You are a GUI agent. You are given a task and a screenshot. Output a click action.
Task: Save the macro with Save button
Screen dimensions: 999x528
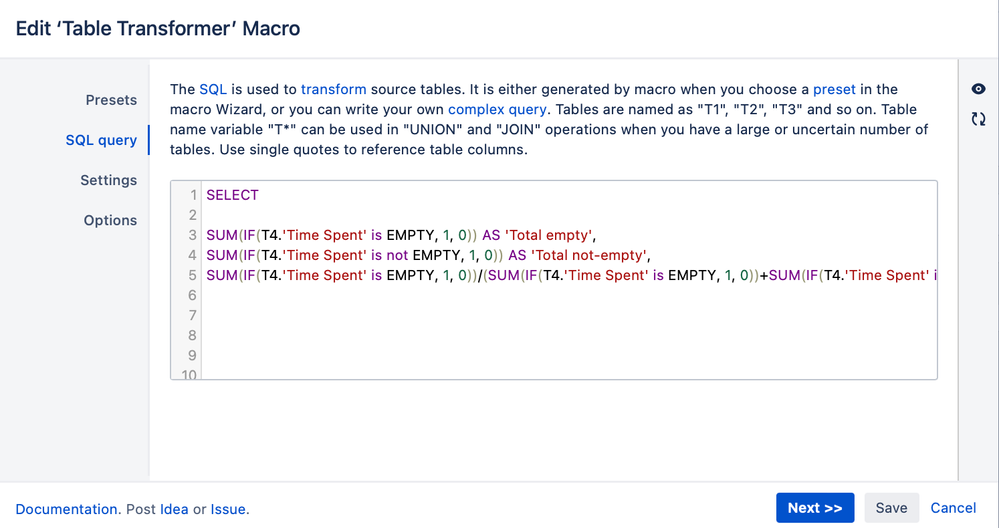(x=891, y=508)
